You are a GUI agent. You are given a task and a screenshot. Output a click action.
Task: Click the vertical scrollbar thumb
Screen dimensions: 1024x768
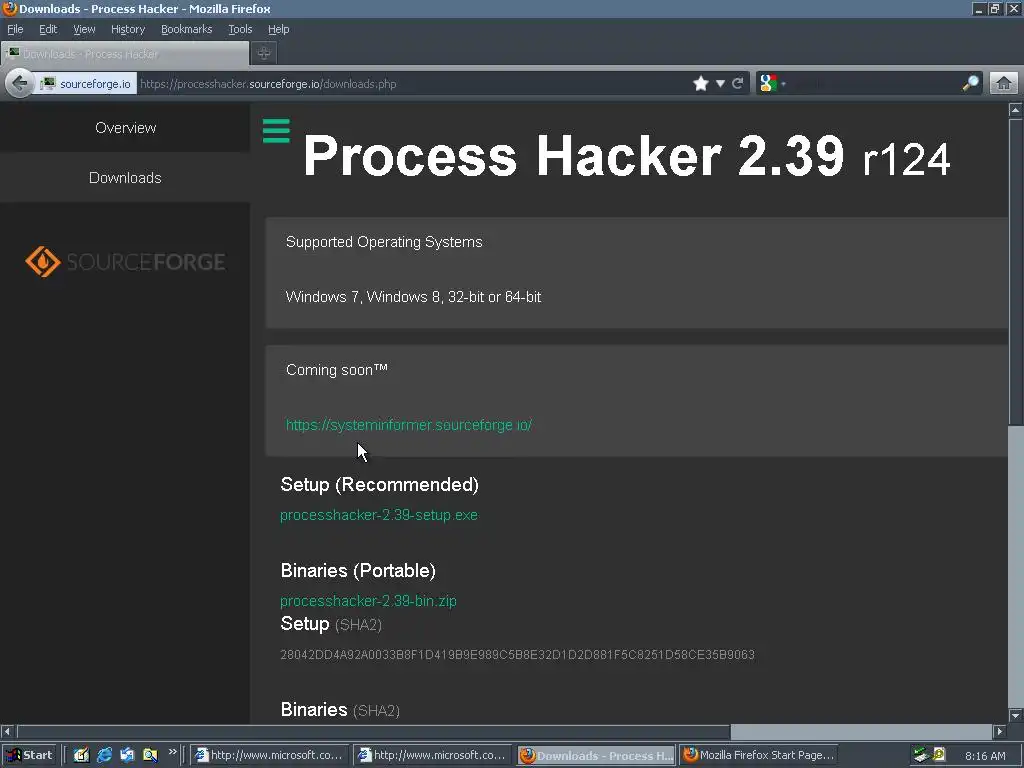tap(1015, 271)
